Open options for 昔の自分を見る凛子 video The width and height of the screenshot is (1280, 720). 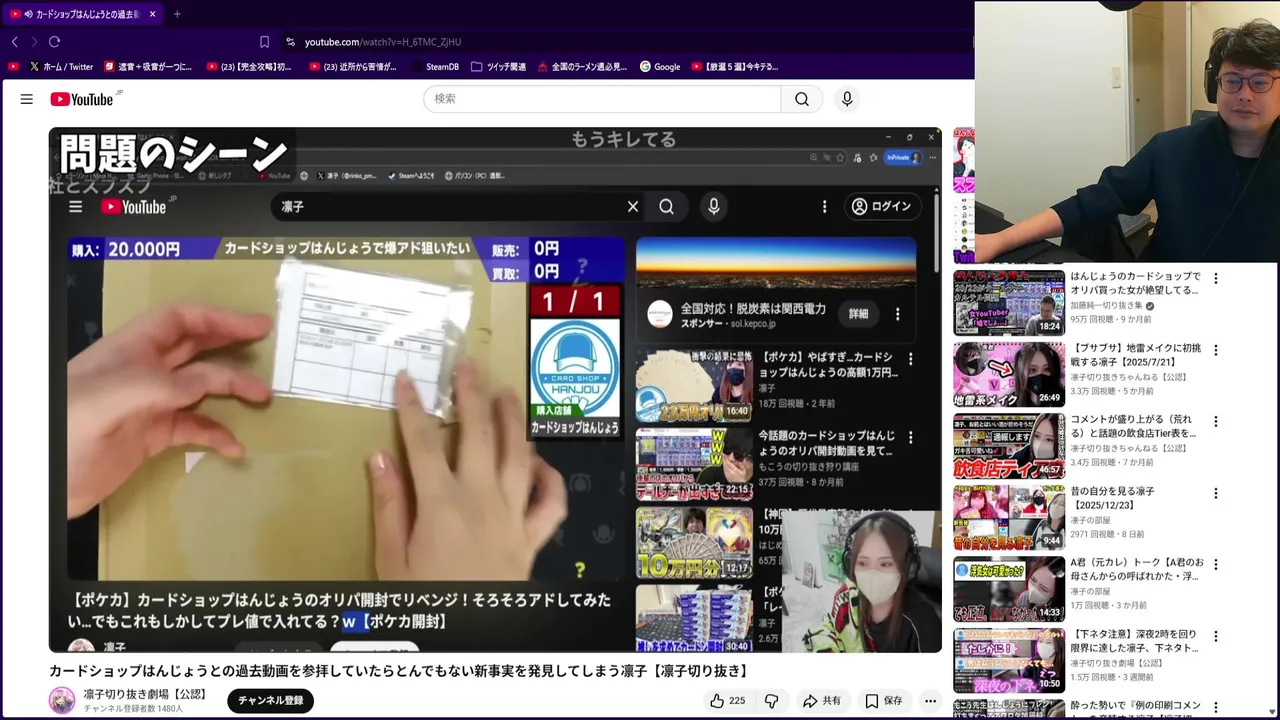(1216, 494)
